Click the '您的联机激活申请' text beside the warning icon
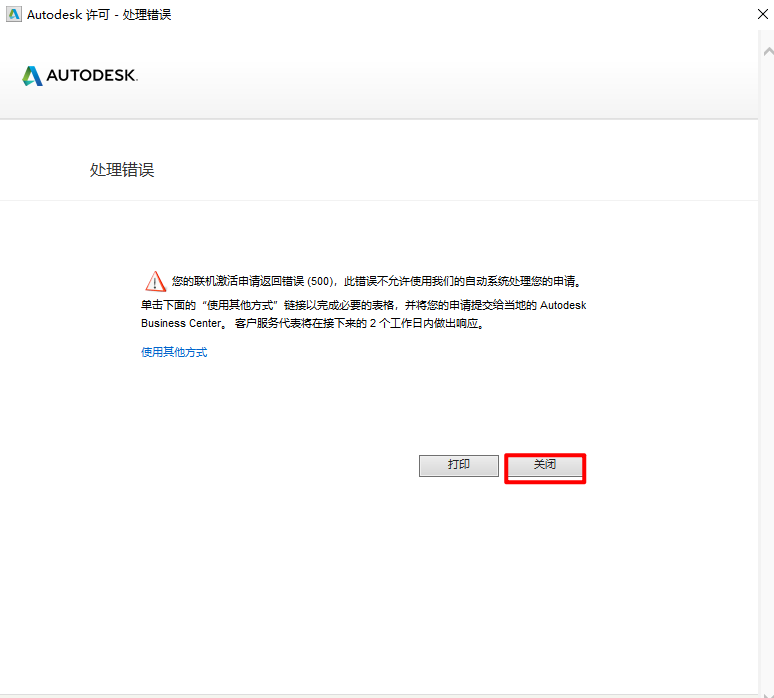This screenshot has width=774, height=698. pyautogui.click(x=213, y=282)
